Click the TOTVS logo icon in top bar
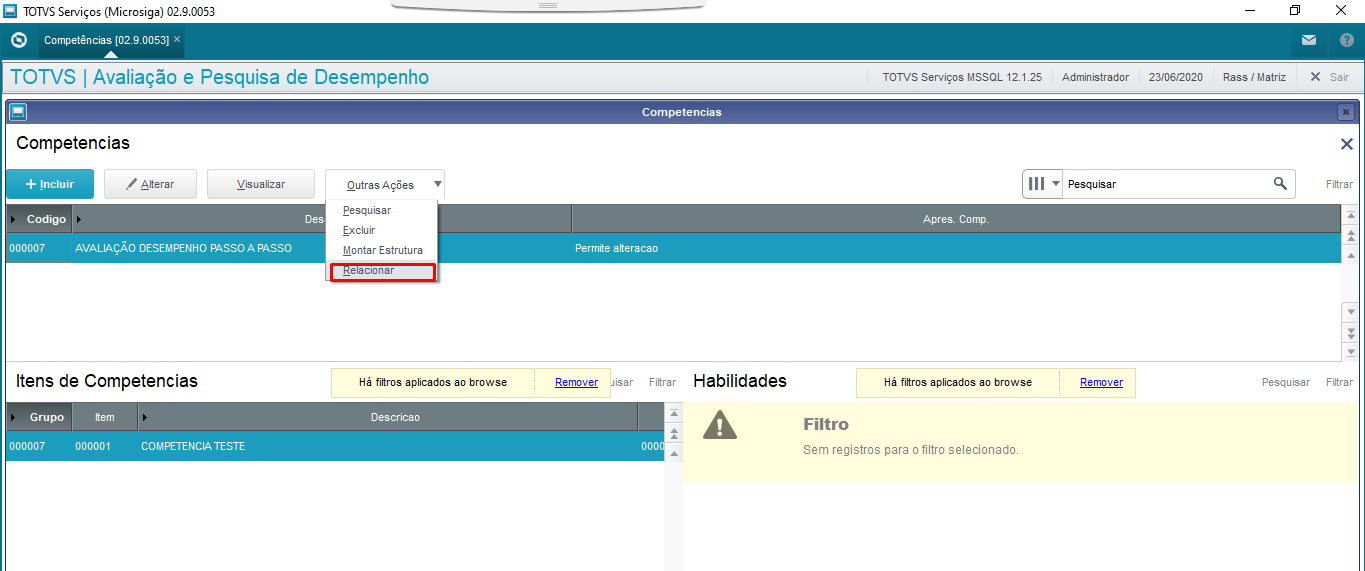The height and width of the screenshot is (571, 1365). (19, 40)
